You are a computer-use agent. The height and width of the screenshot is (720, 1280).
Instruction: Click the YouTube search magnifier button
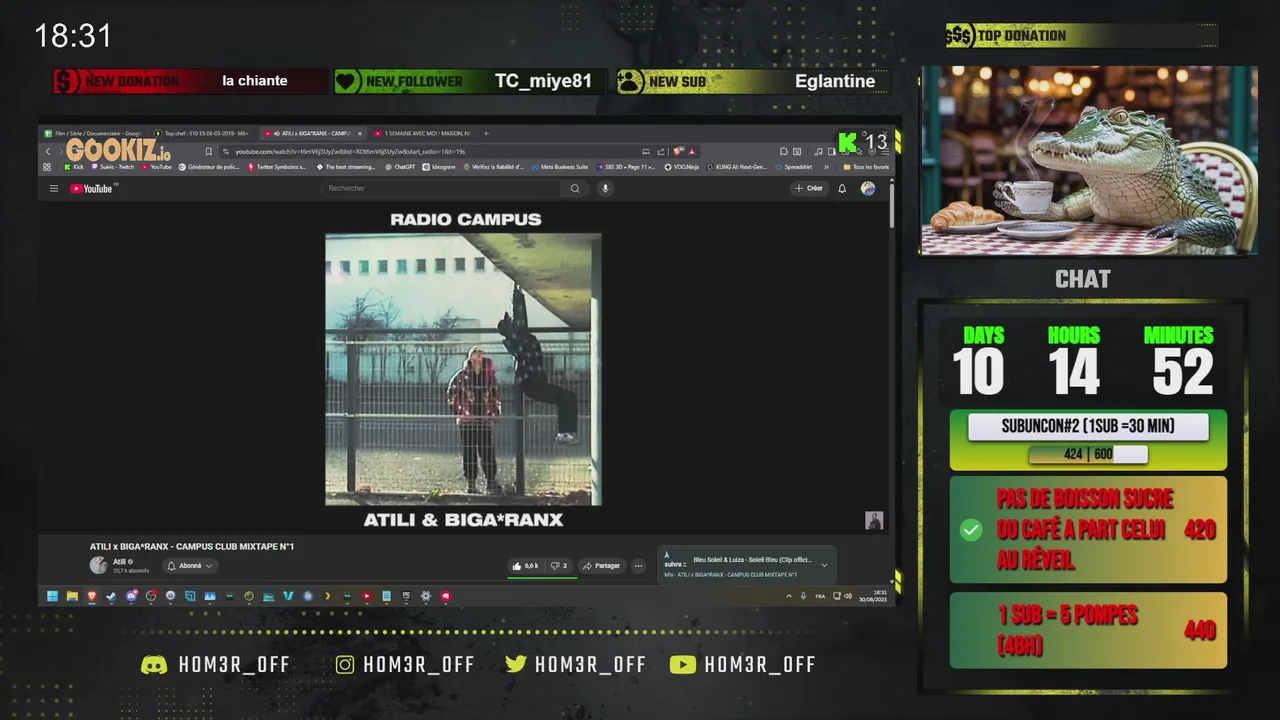(575, 188)
